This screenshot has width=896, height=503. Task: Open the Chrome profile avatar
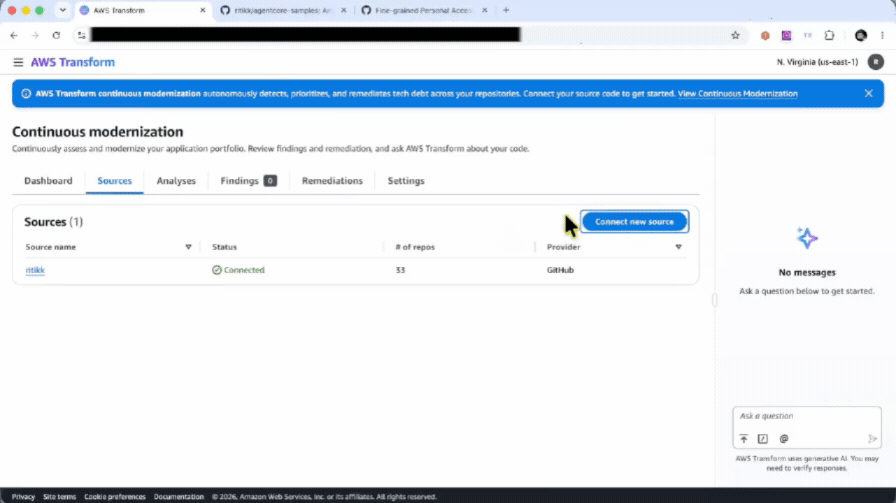pos(861,35)
